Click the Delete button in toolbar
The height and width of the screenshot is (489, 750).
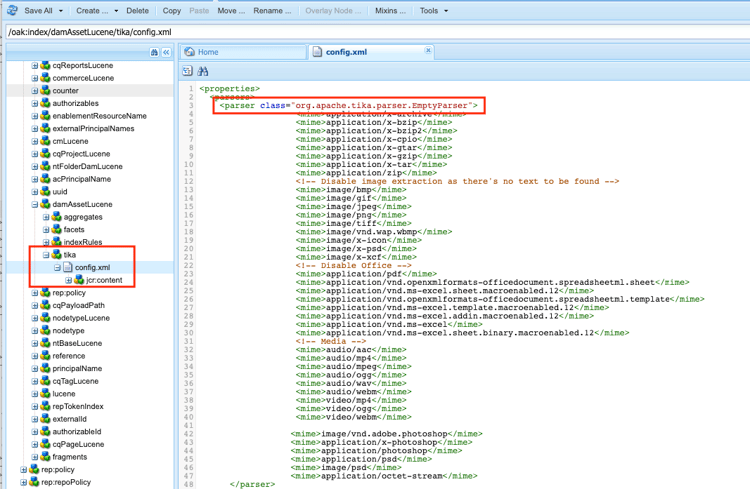click(x=137, y=11)
